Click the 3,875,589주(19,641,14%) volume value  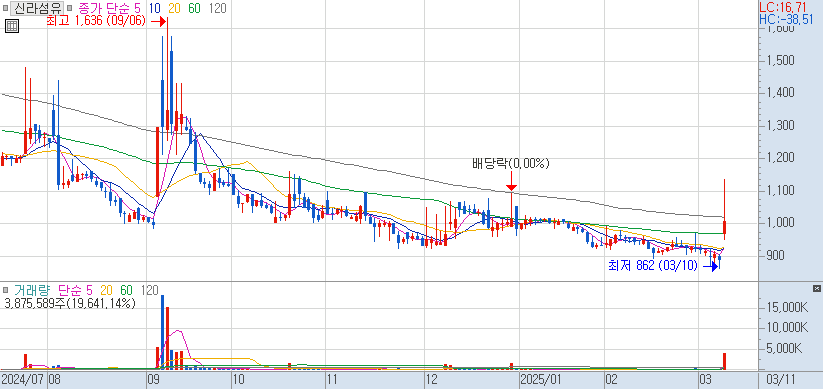69,303
